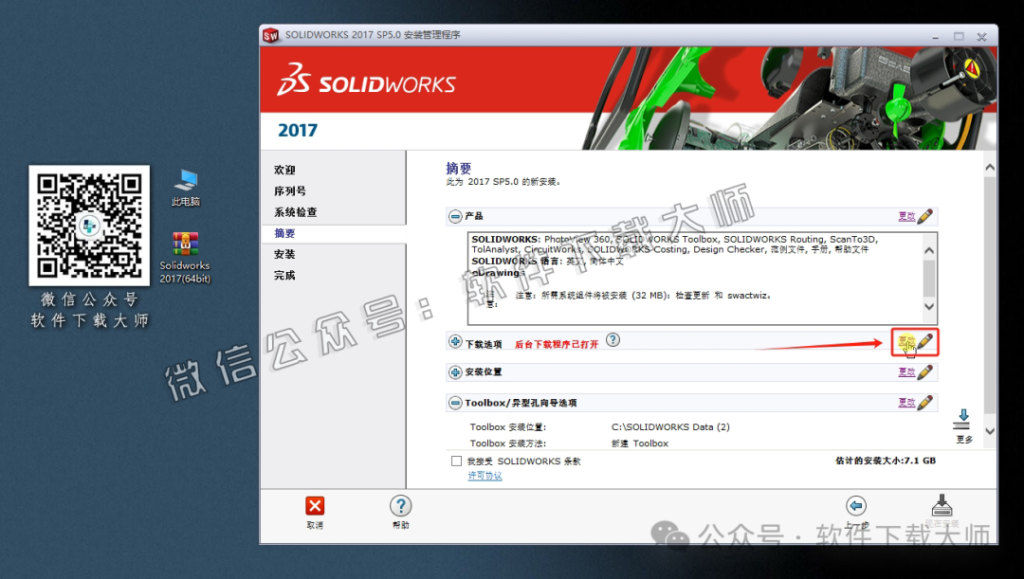
Task: Click the blue back arrow 上一步 icon
Action: pyautogui.click(x=857, y=505)
